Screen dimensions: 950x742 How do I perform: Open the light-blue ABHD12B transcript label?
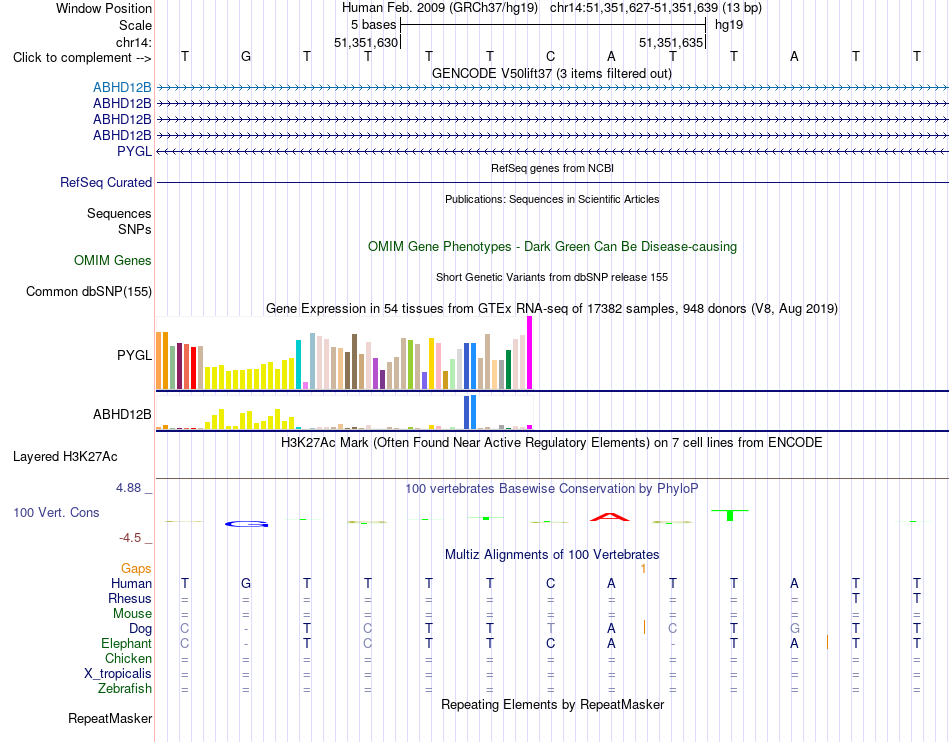click(122, 88)
